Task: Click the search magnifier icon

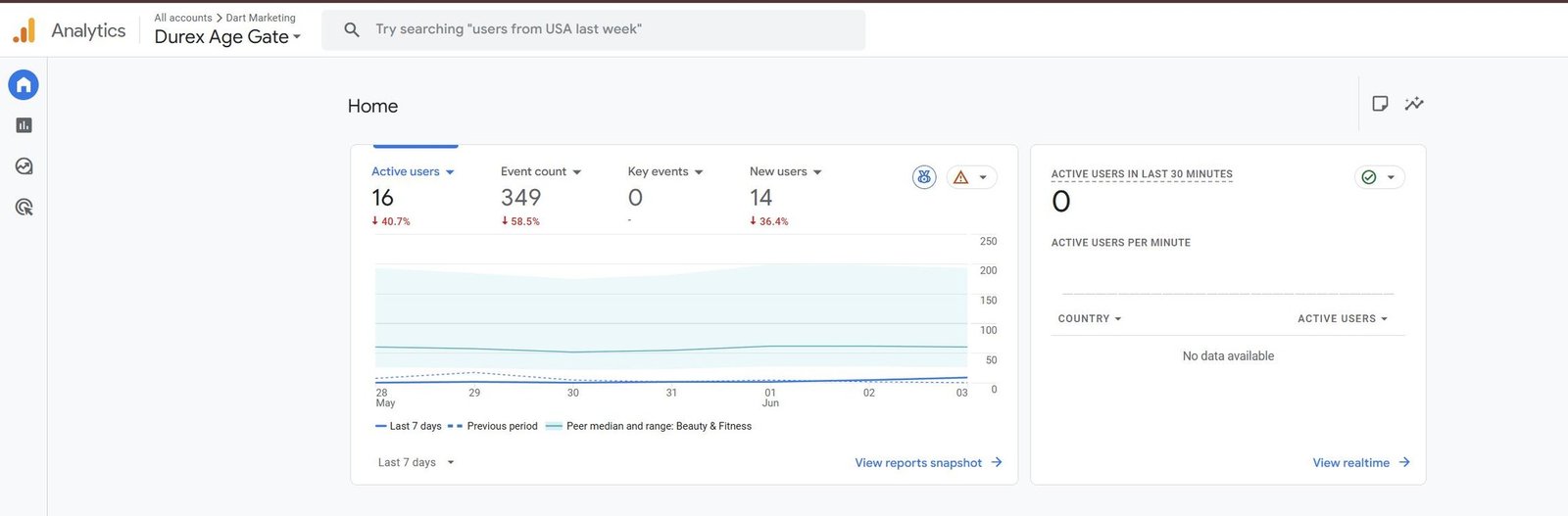Action: pyautogui.click(x=352, y=29)
